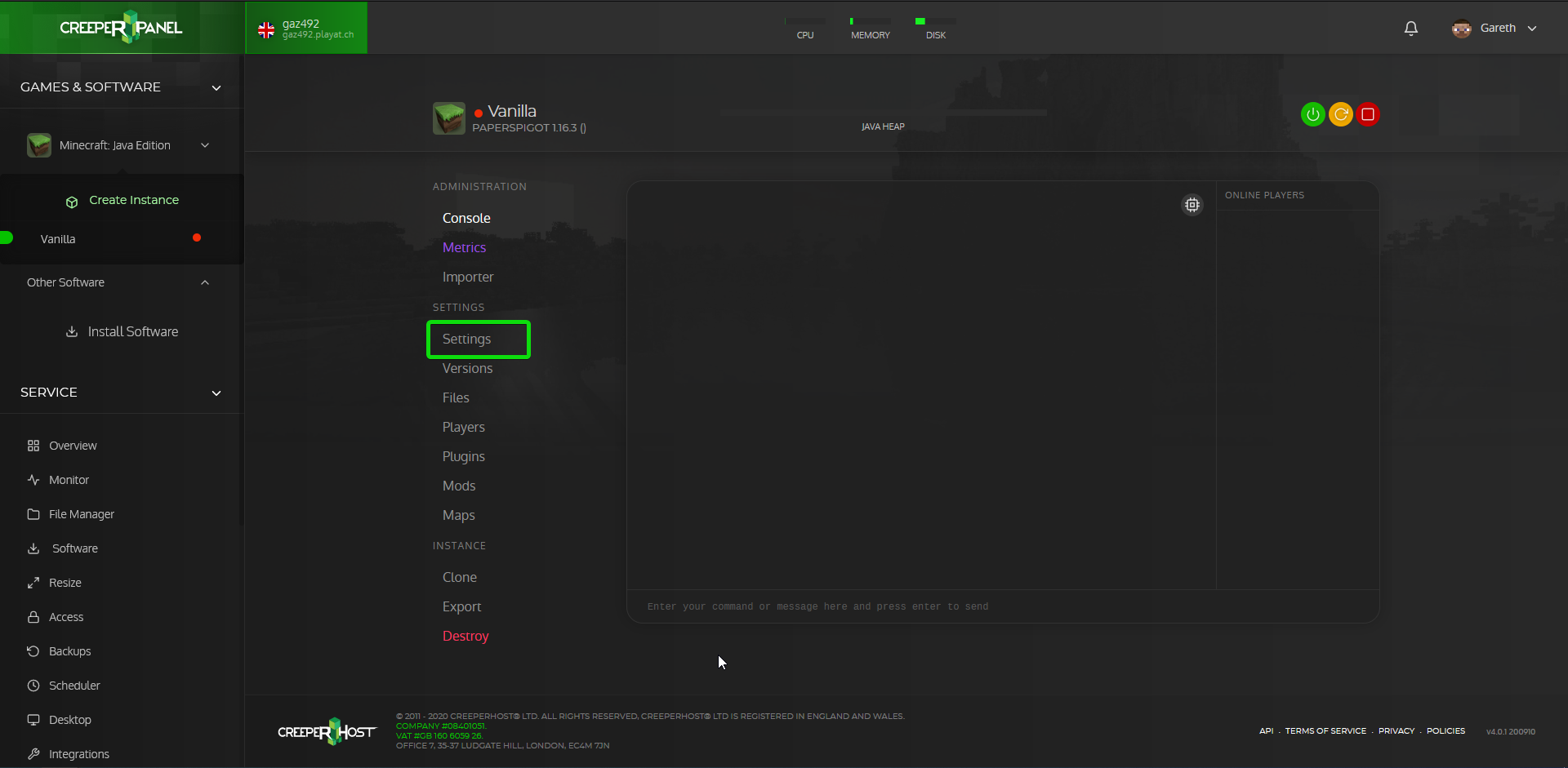Click the Scheduler clock icon
This screenshot has width=1568, height=768.
[x=33, y=686]
